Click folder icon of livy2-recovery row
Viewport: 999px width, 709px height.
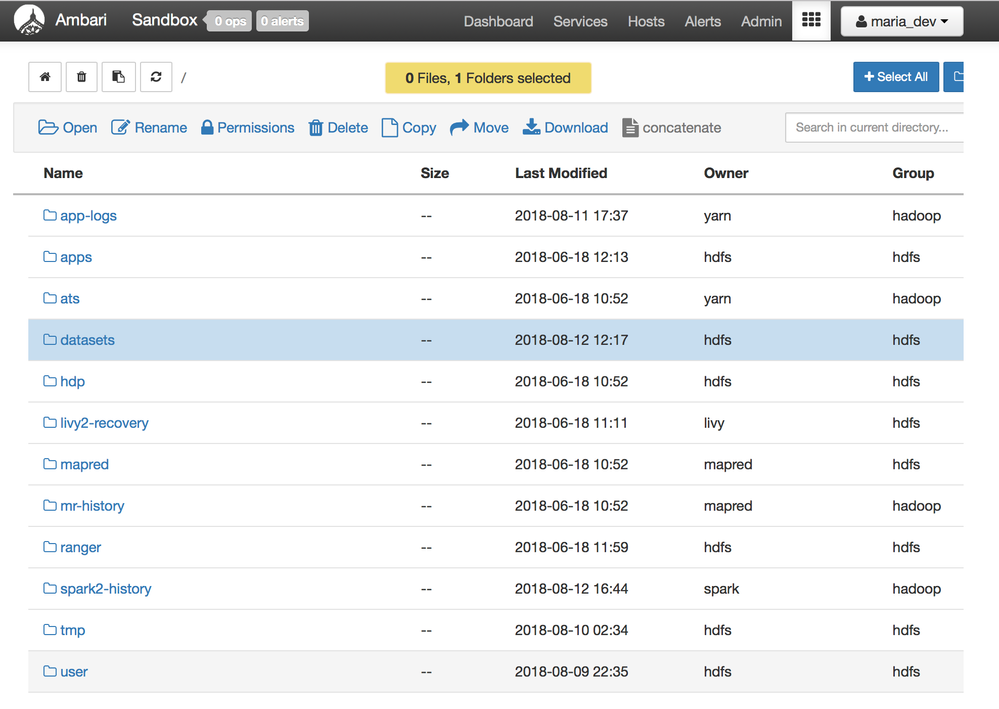tap(50, 422)
